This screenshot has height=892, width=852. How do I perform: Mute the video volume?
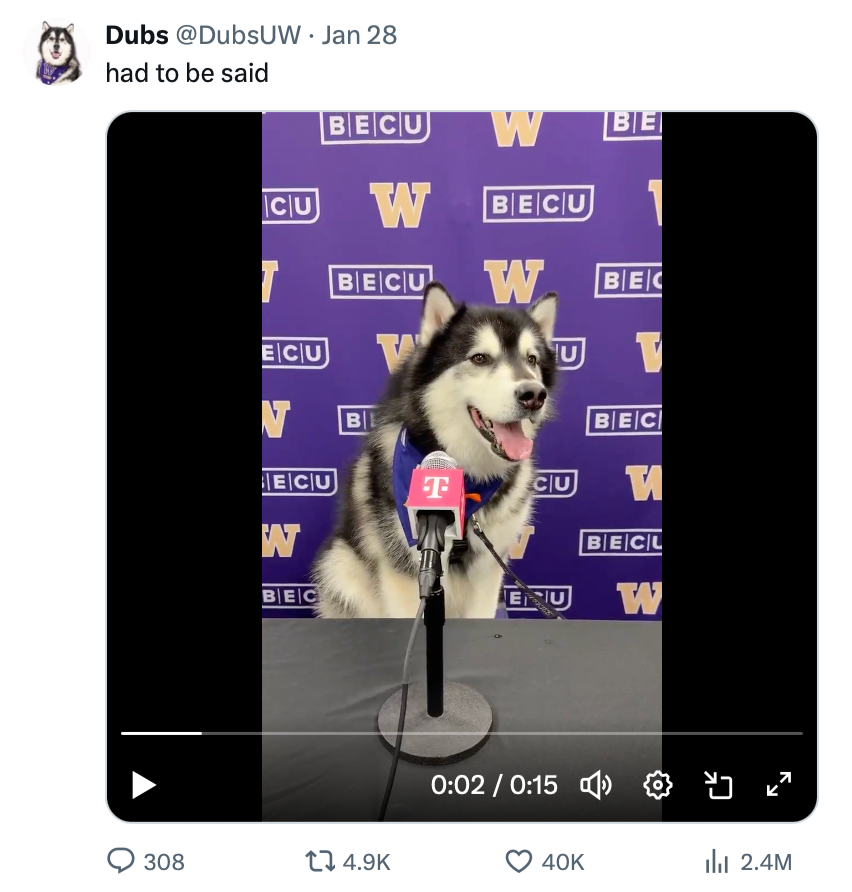coord(596,785)
